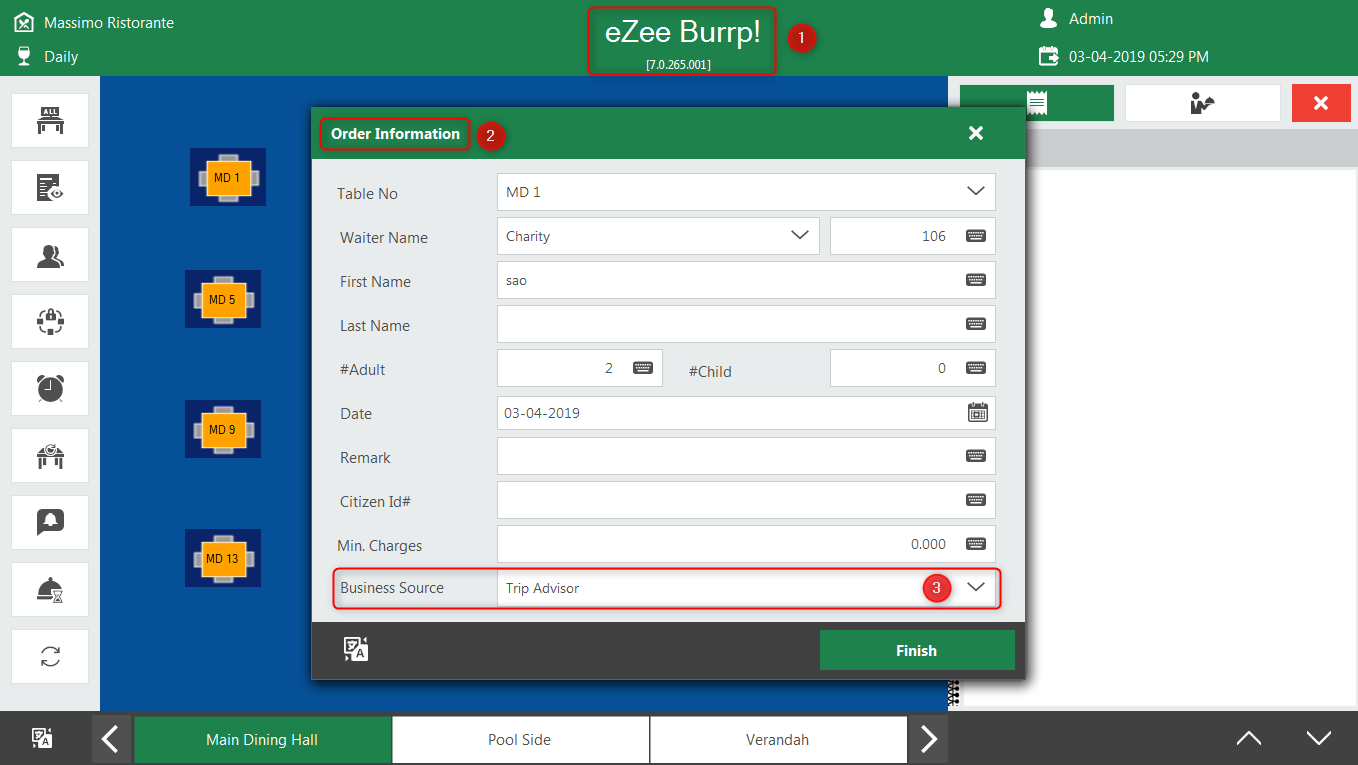Click the #Child number field
1358x765 pixels.
tap(913, 368)
